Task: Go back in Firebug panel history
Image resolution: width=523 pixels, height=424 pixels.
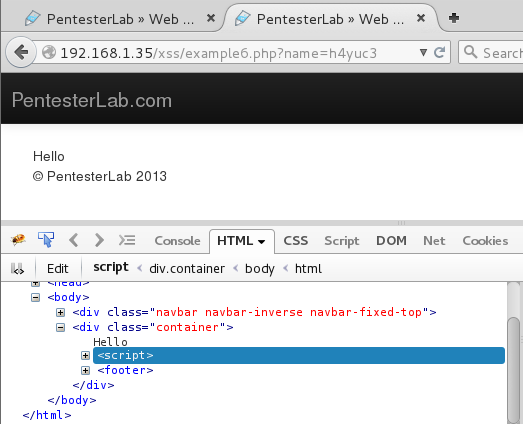Action: pyautogui.click(x=74, y=240)
